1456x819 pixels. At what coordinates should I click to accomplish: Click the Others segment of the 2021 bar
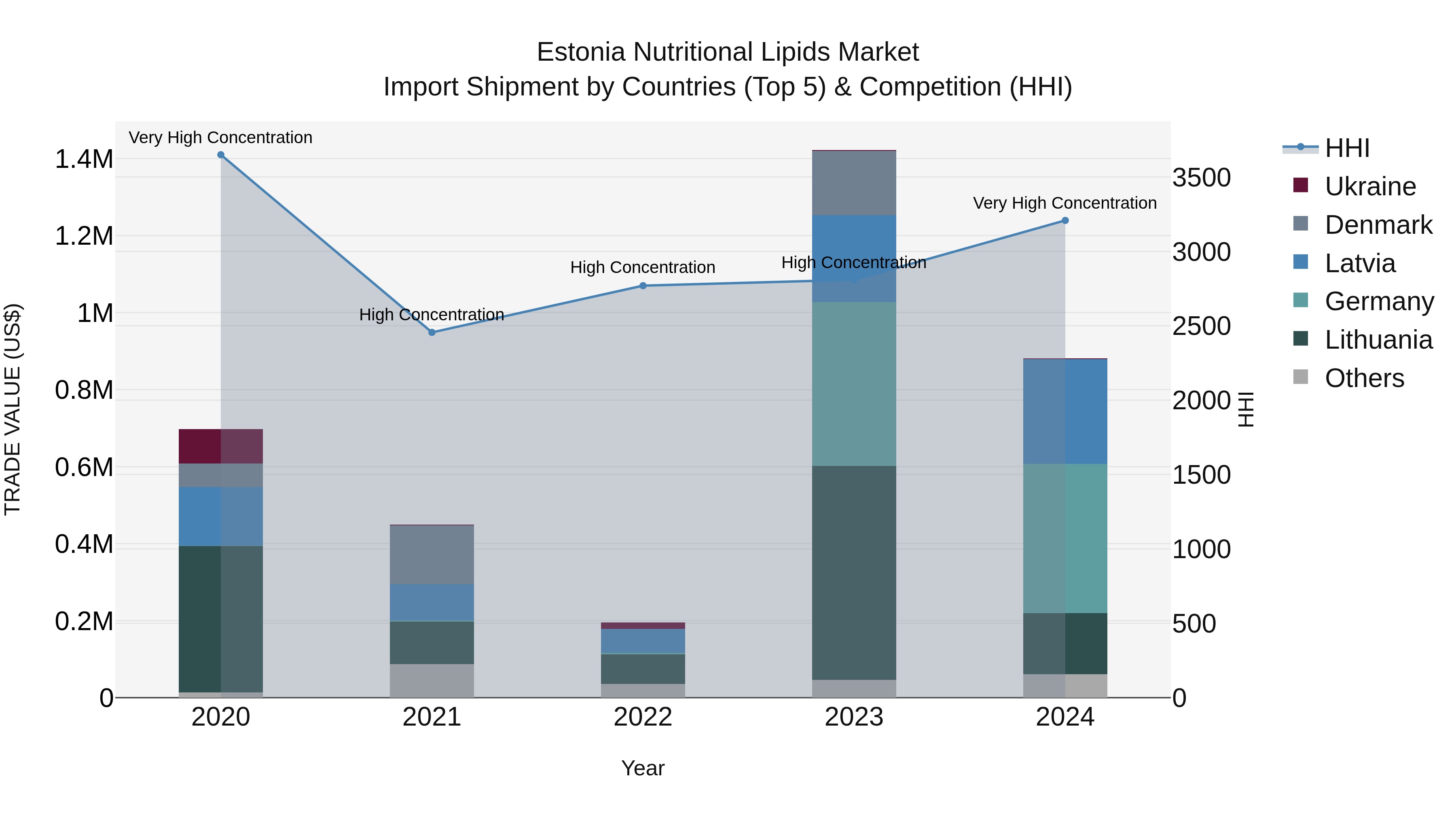[432, 681]
